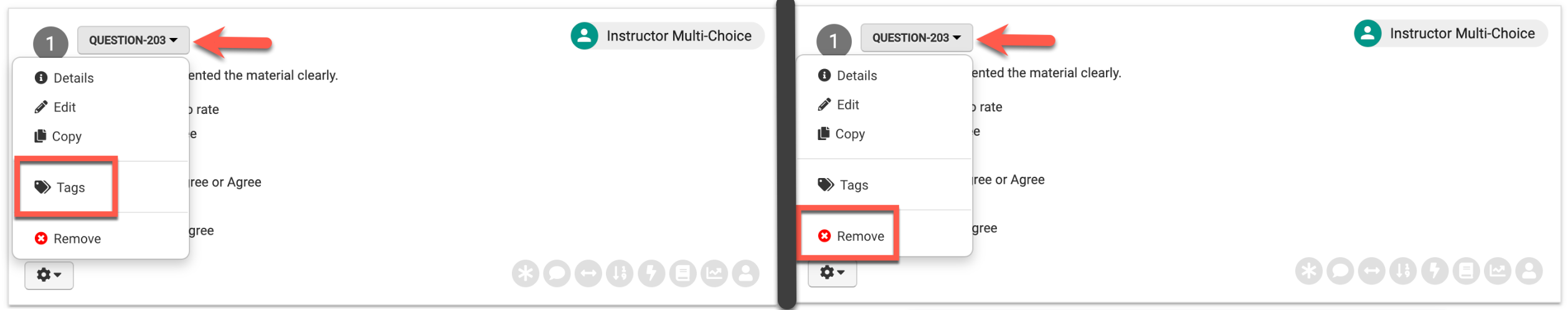Select Remove in the right panel's menu
The image size is (1568, 310).
(852, 236)
